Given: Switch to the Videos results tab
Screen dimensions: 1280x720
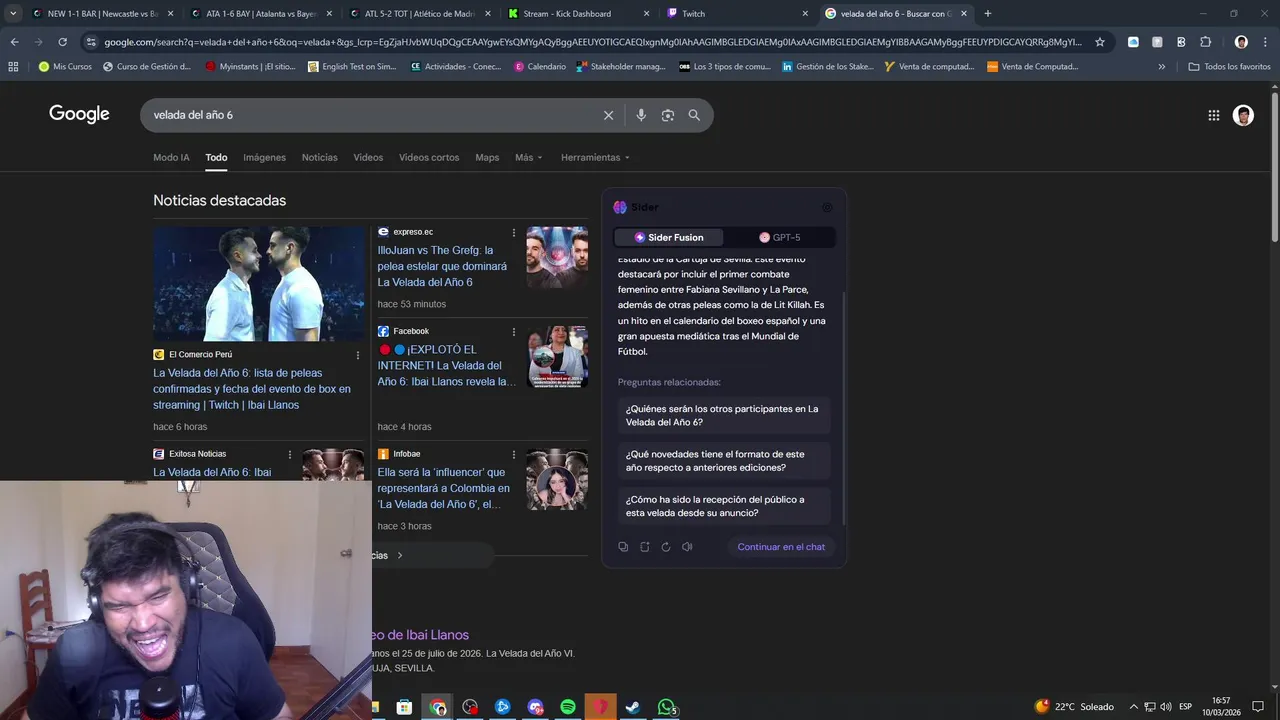Looking at the screenshot, I should click(x=368, y=158).
